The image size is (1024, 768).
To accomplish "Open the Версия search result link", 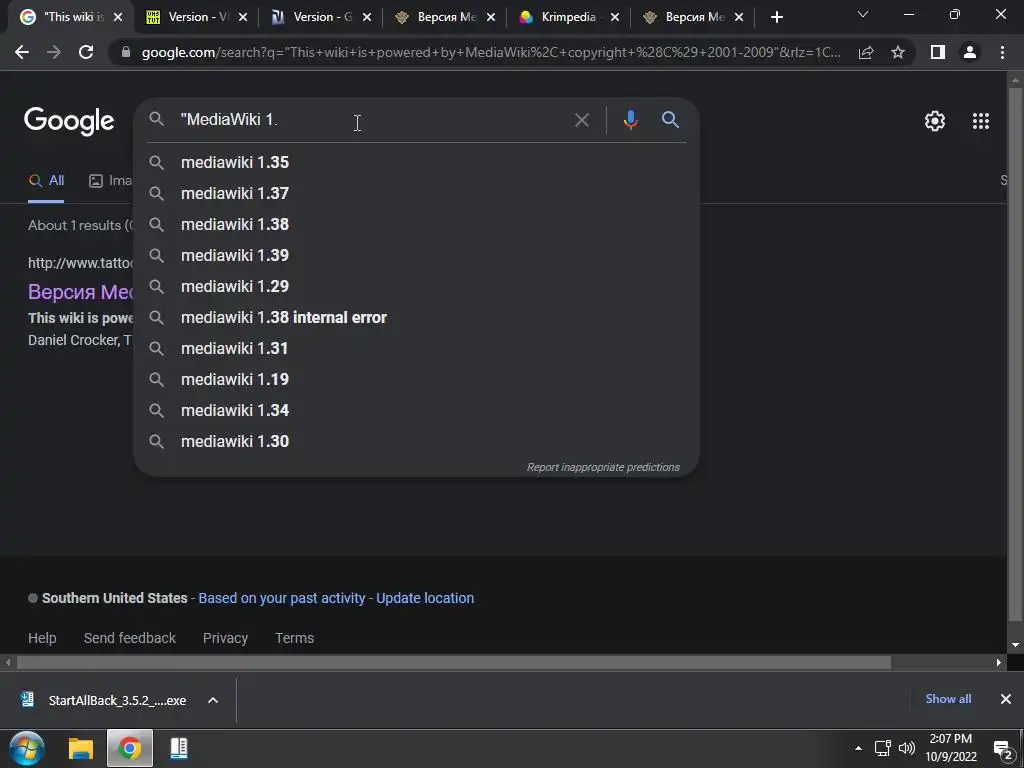I will click(x=80, y=291).
